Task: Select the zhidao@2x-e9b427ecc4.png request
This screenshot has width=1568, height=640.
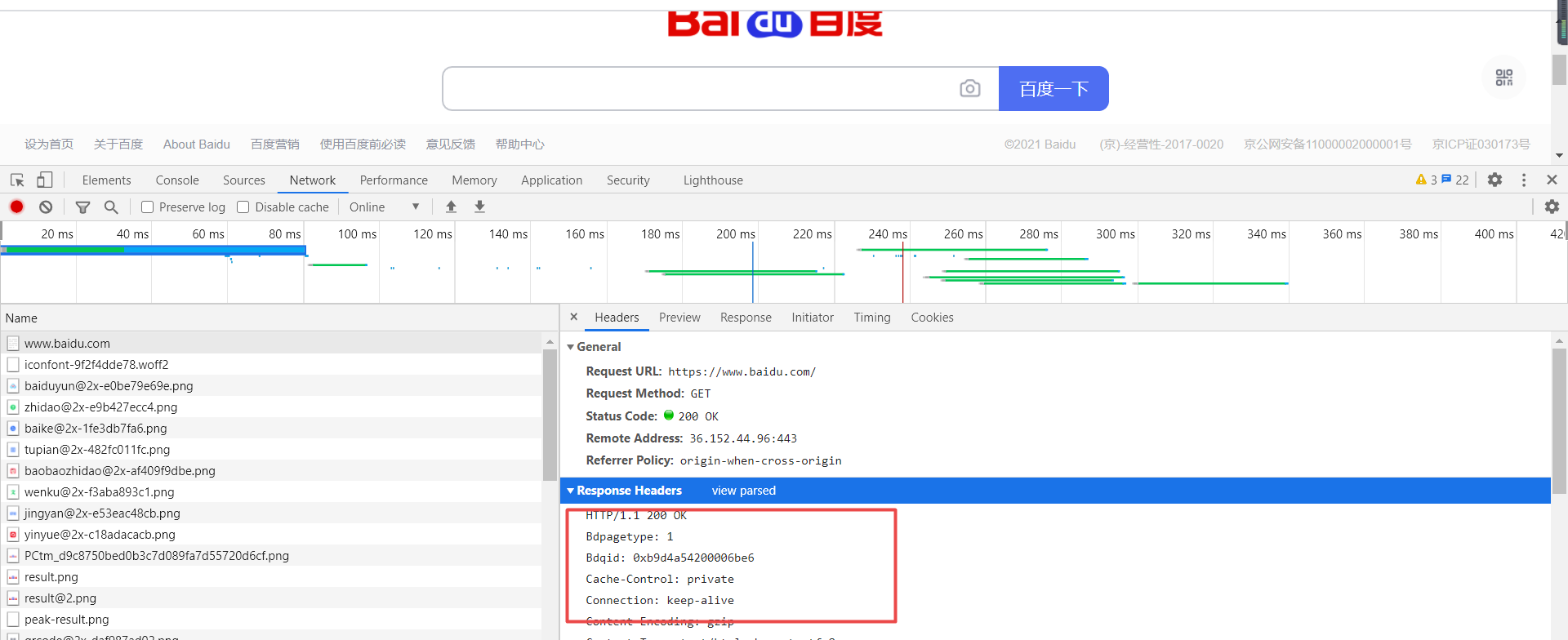Action: [271, 407]
